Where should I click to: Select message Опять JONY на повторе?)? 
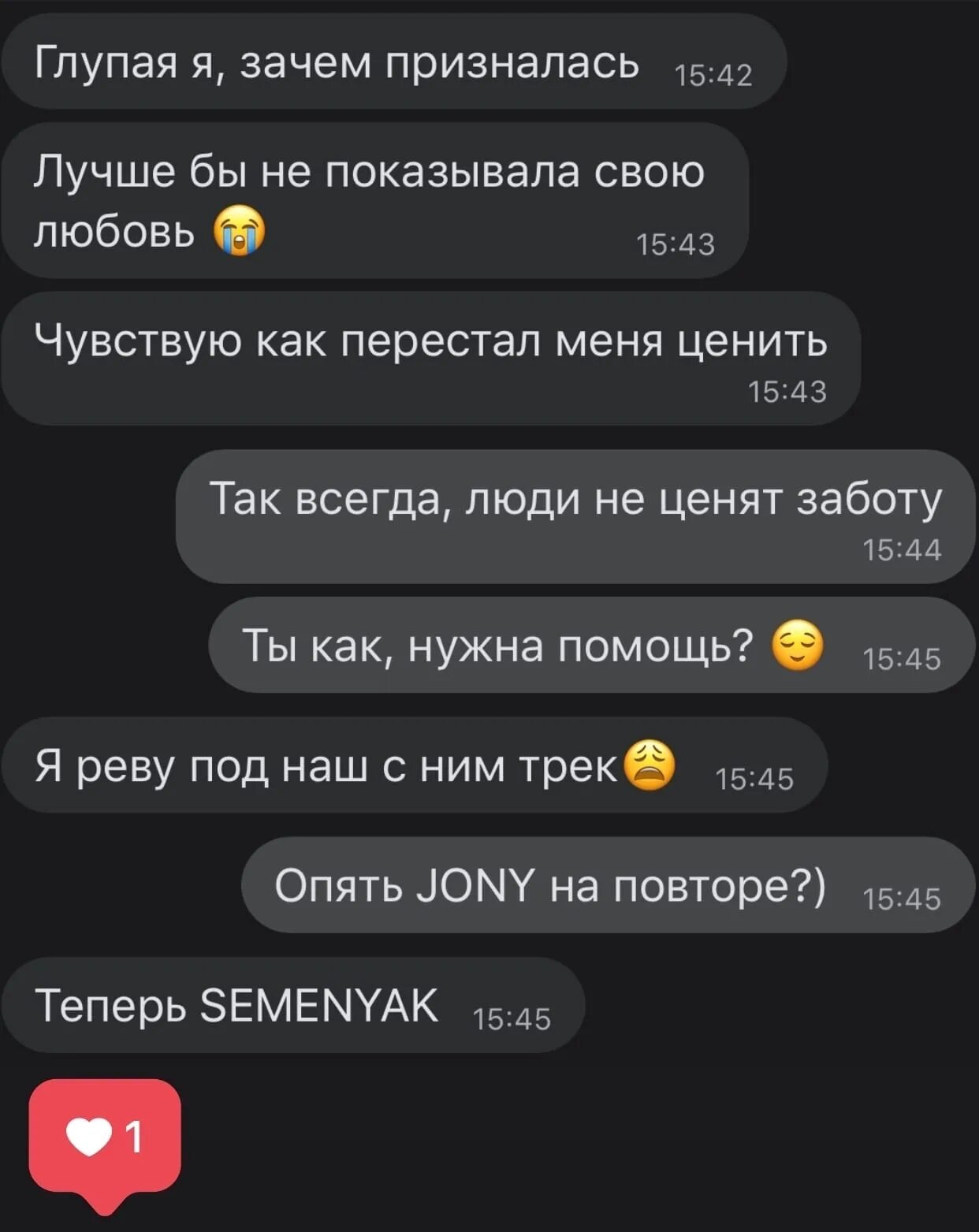(609, 885)
